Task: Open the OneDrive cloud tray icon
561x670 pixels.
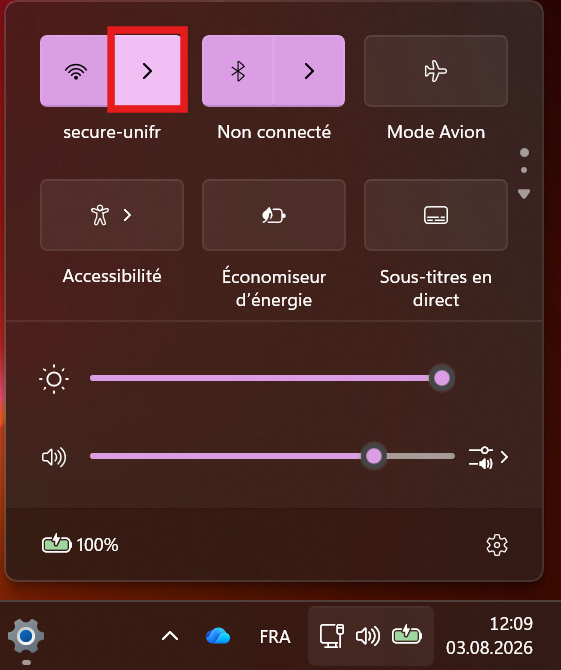Action: click(218, 636)
